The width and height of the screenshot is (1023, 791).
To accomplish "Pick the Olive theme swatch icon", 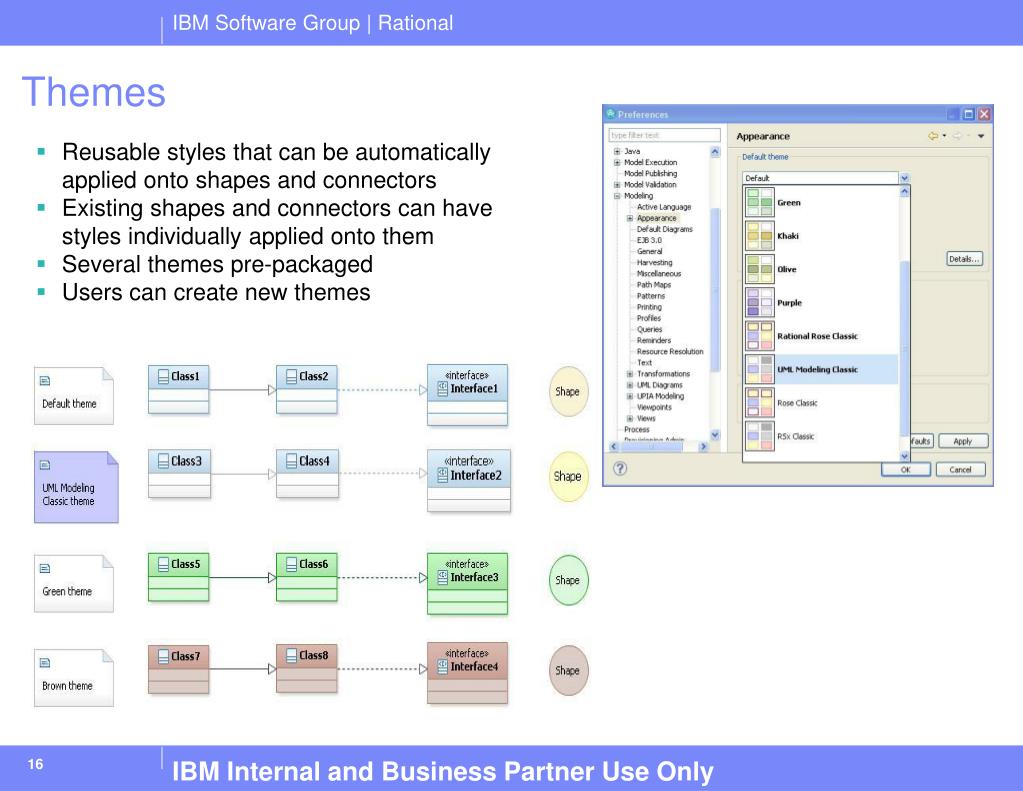I will tap(759, 269).
